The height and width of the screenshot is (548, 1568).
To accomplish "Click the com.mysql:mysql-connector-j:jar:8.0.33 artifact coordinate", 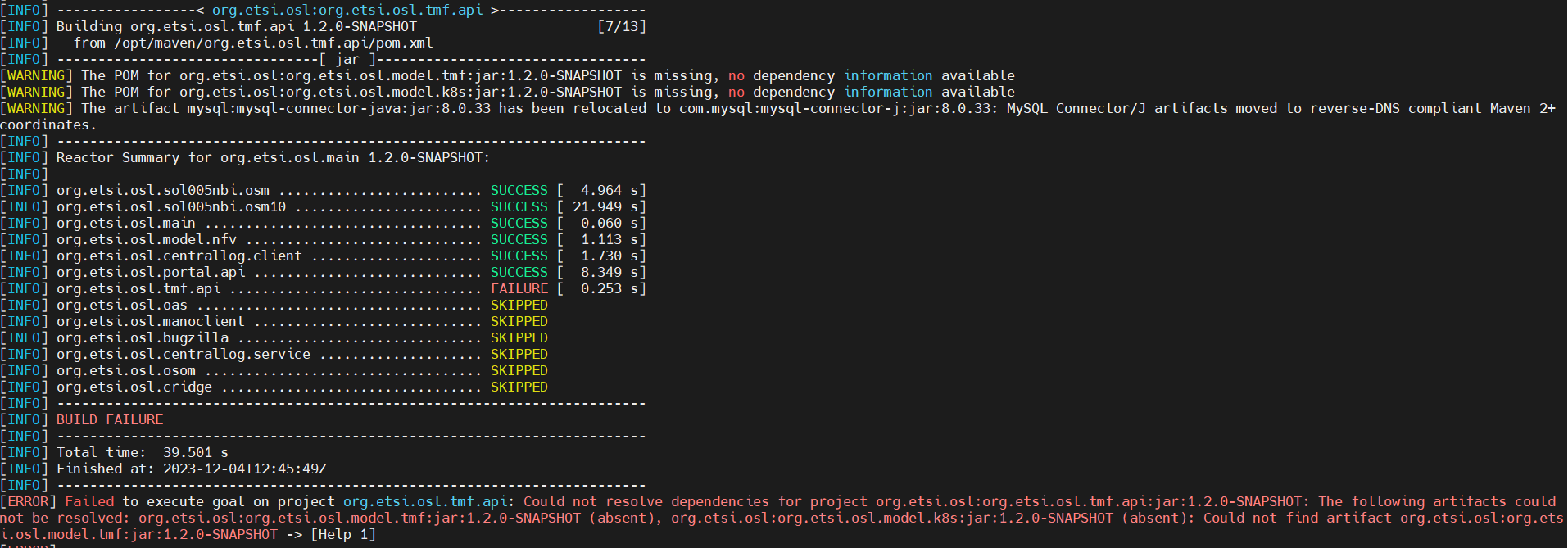I will click(x=834, y=108).
